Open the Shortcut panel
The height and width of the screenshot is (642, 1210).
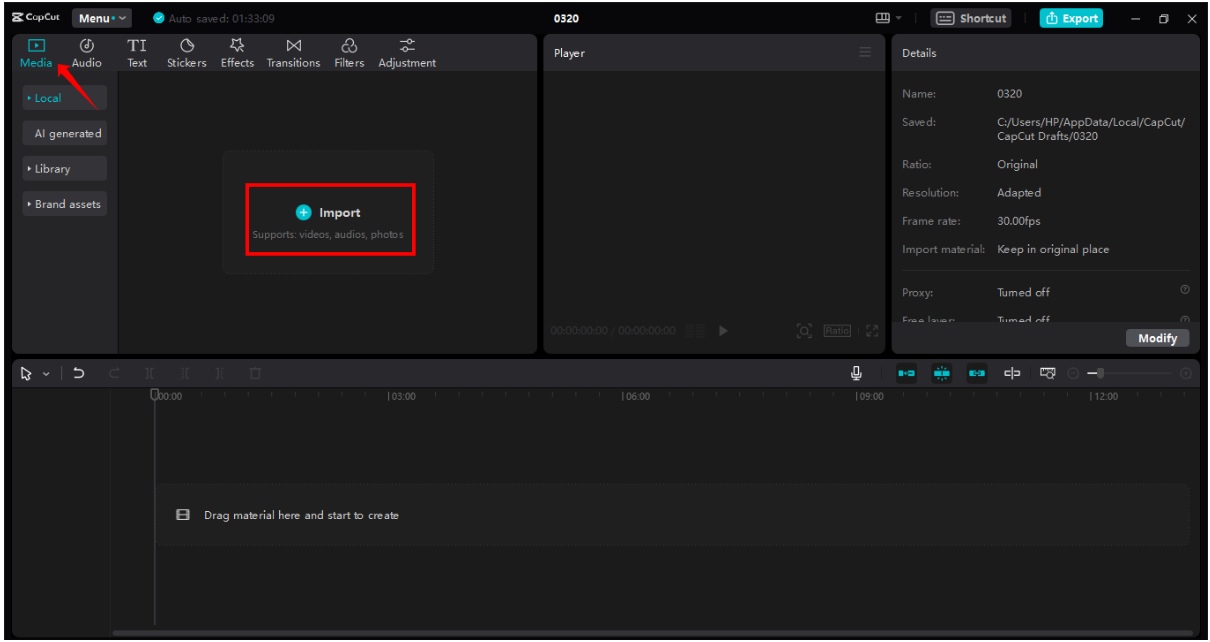(971, 18)
